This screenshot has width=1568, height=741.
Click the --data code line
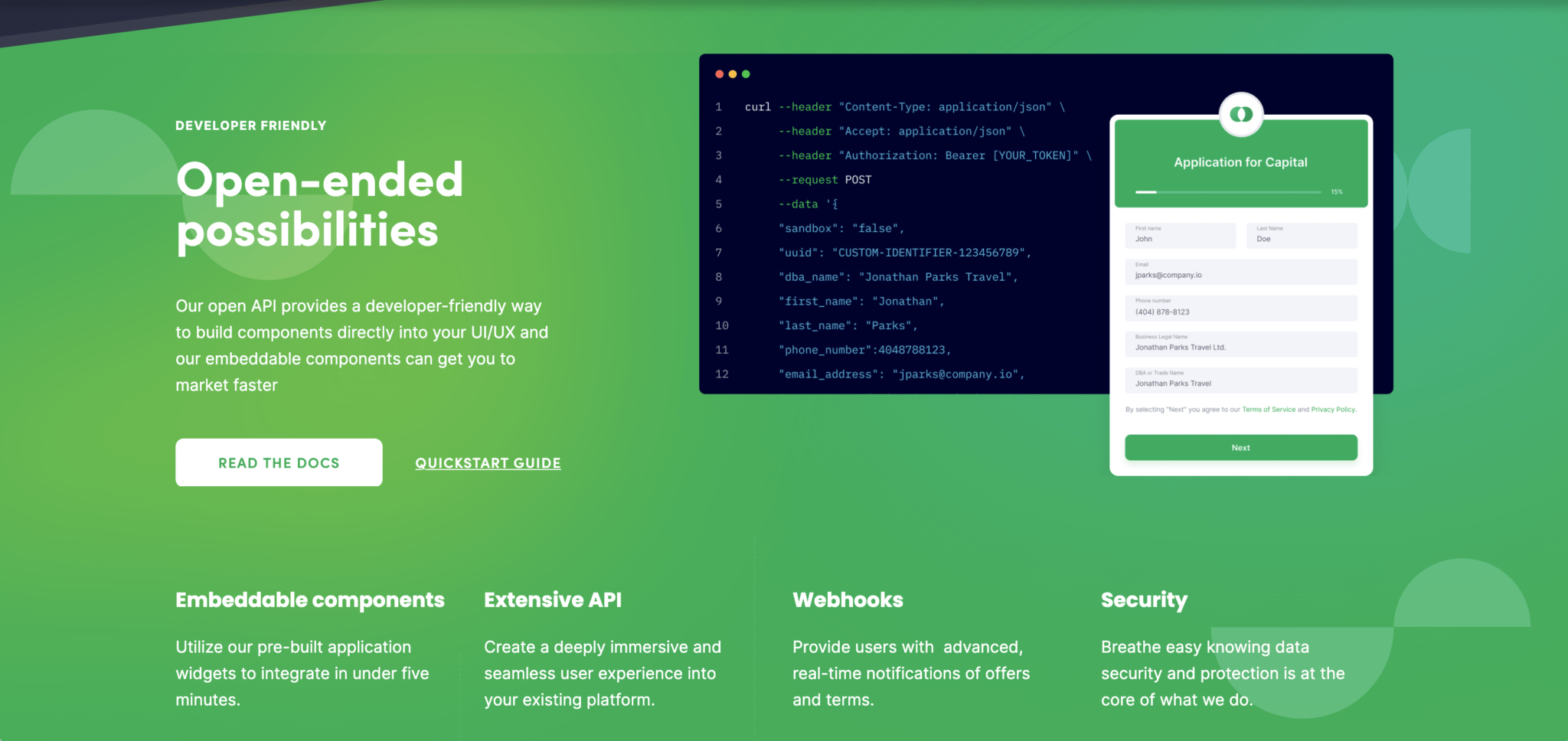click(808, 204)
